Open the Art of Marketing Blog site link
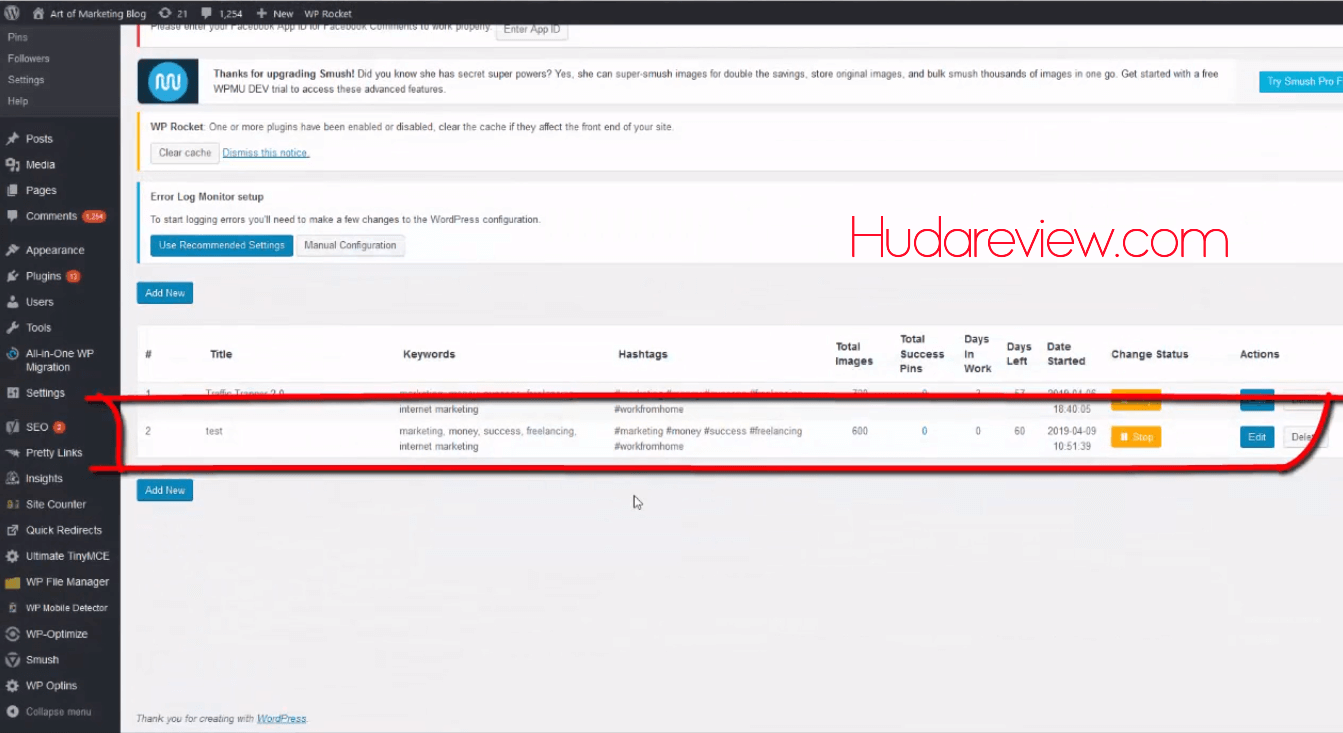Image resolution: width=1343 pixels, height=733 pixels. (x=88, y=14)
